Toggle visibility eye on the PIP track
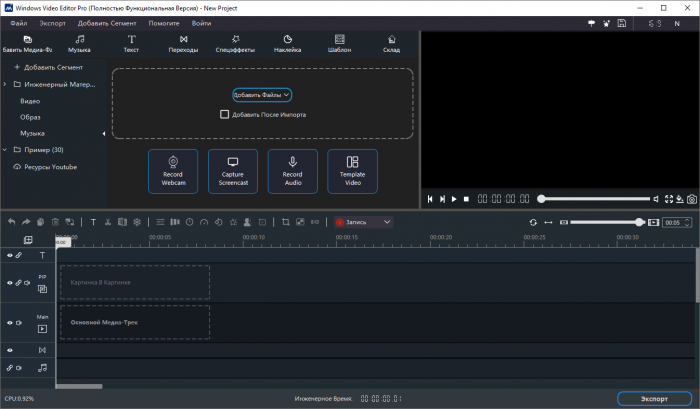 pyautogui.click(x=10, y=283)
